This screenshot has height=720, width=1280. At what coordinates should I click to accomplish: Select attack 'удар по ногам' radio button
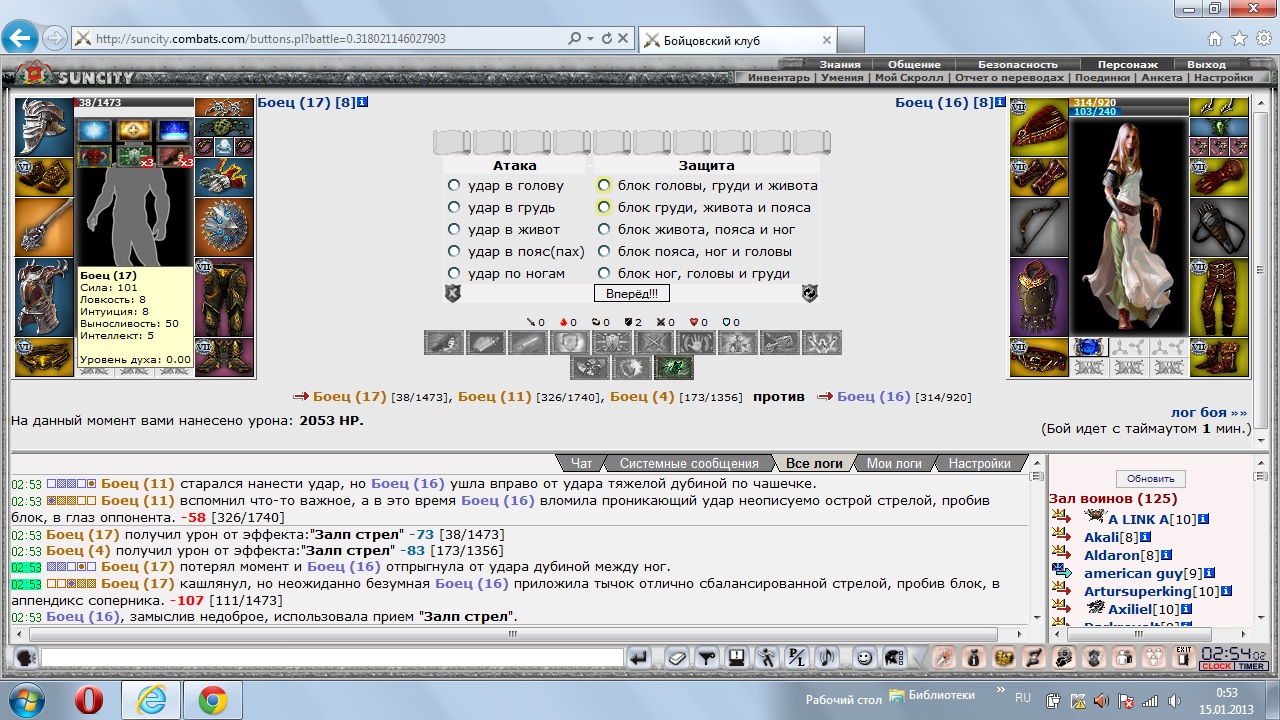pos(454,273)
